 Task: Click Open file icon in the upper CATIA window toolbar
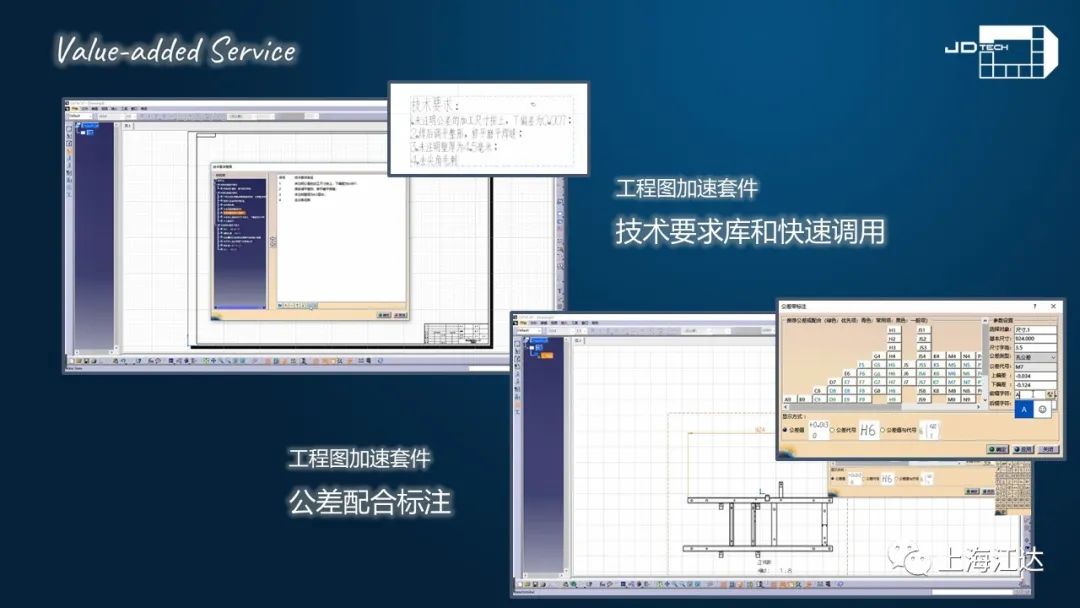(x=79, y=361)
